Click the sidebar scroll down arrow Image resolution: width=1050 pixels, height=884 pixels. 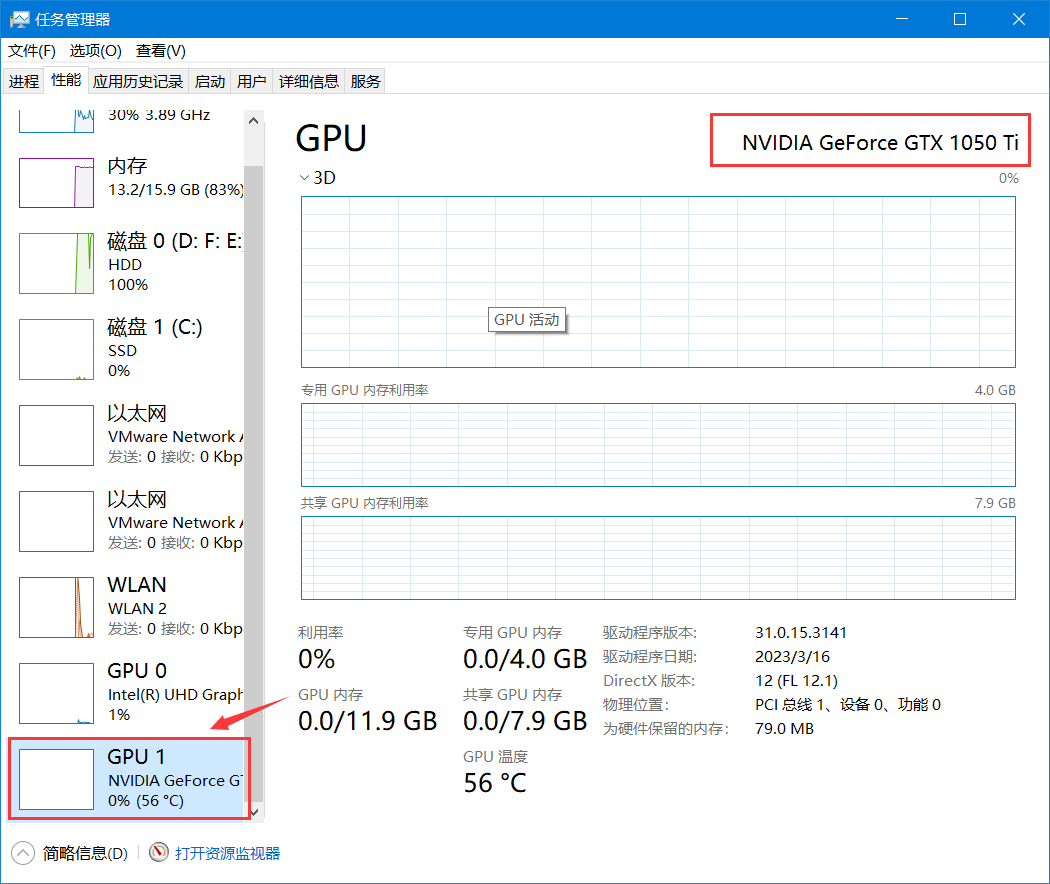[254, 812]
